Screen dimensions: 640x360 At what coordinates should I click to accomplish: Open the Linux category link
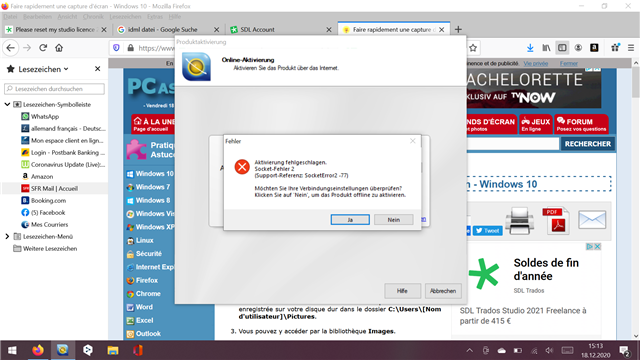[x=144, y=240]
